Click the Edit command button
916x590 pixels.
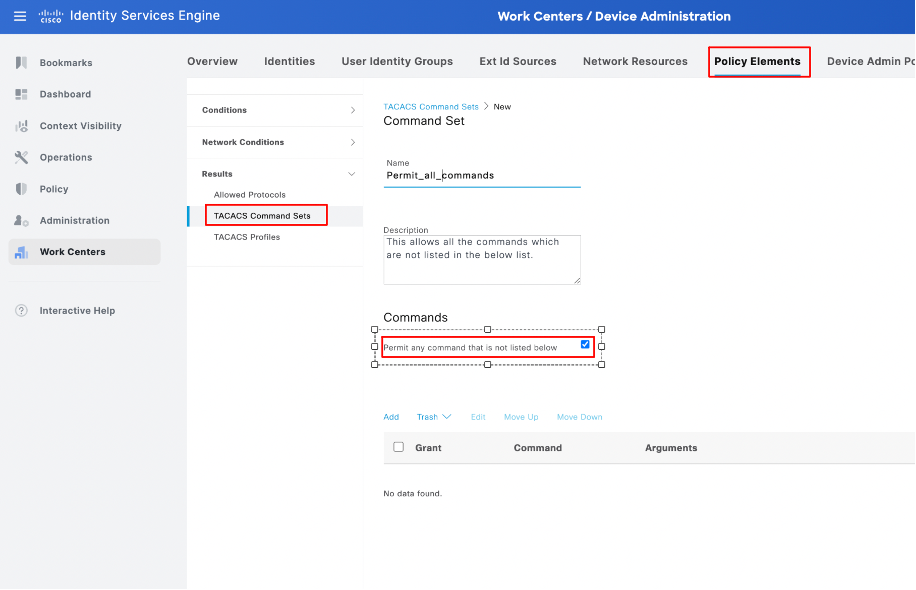click(478, 417)
